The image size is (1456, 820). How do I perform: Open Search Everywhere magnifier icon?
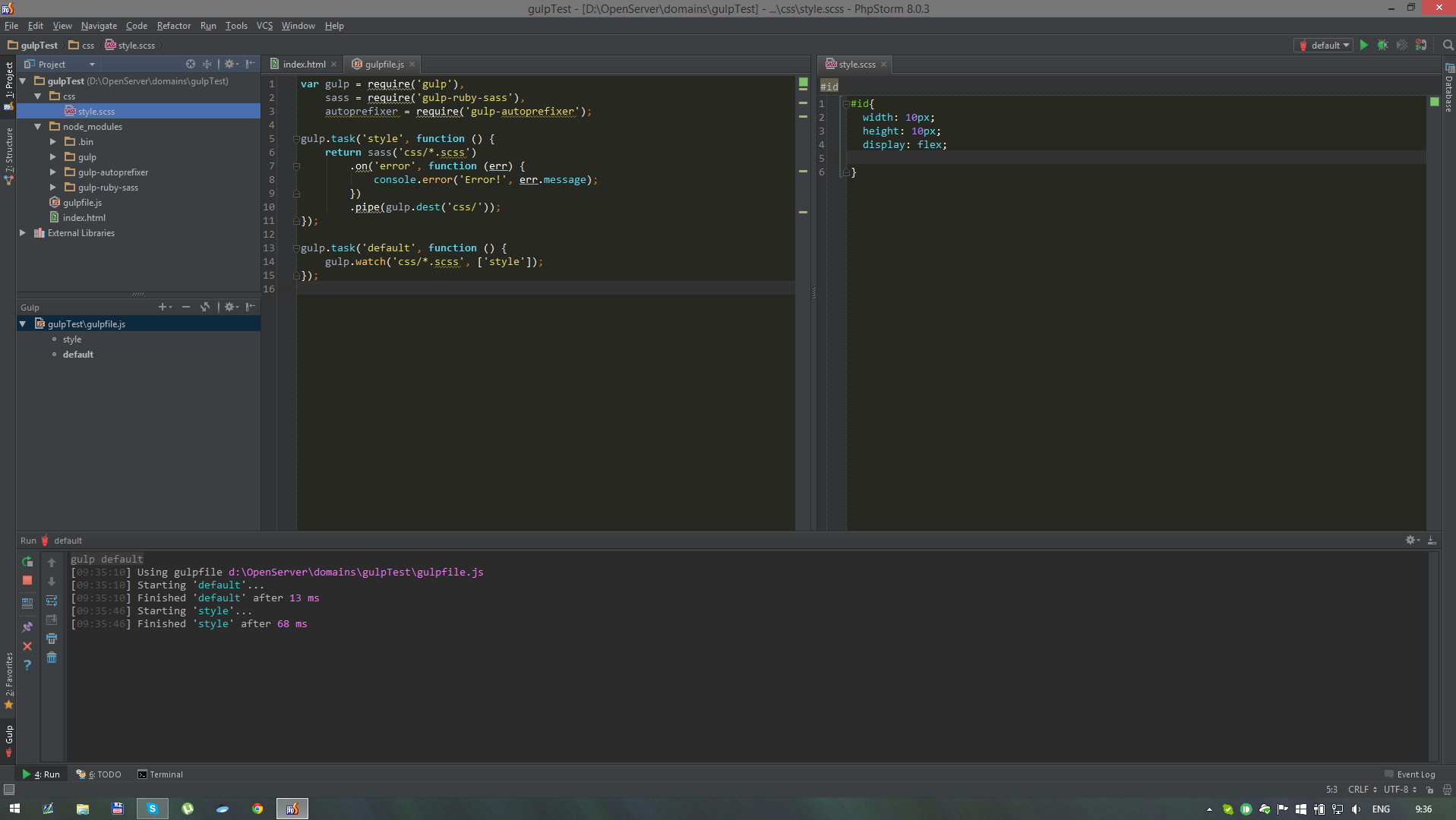pos(1448,46)
